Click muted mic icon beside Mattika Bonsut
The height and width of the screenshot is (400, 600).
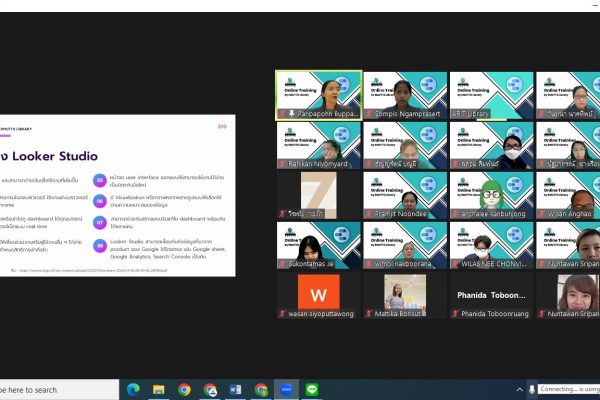point(369,314)
